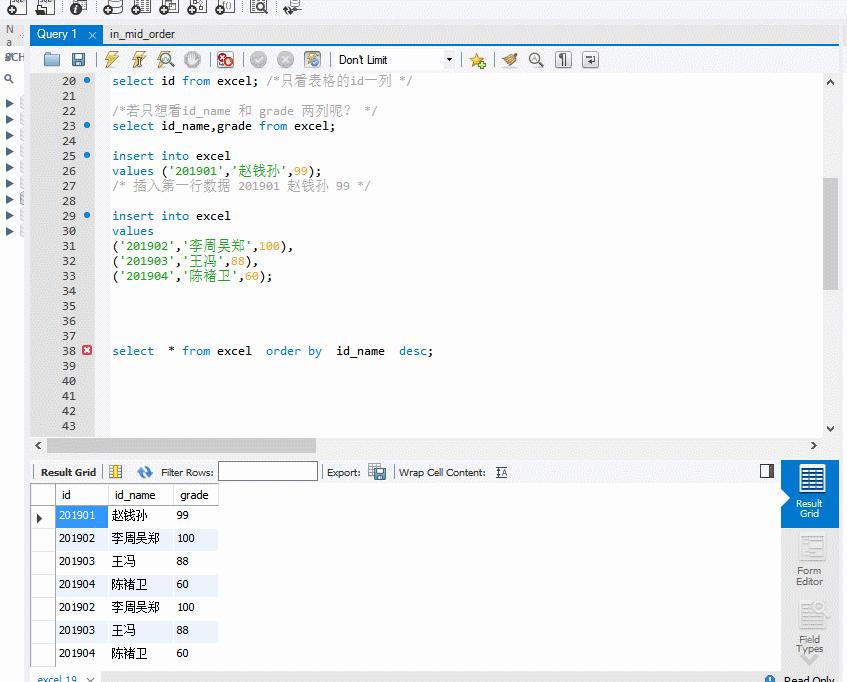
Task: Click the rollback transaction X icon
Action: click(285, 59)
